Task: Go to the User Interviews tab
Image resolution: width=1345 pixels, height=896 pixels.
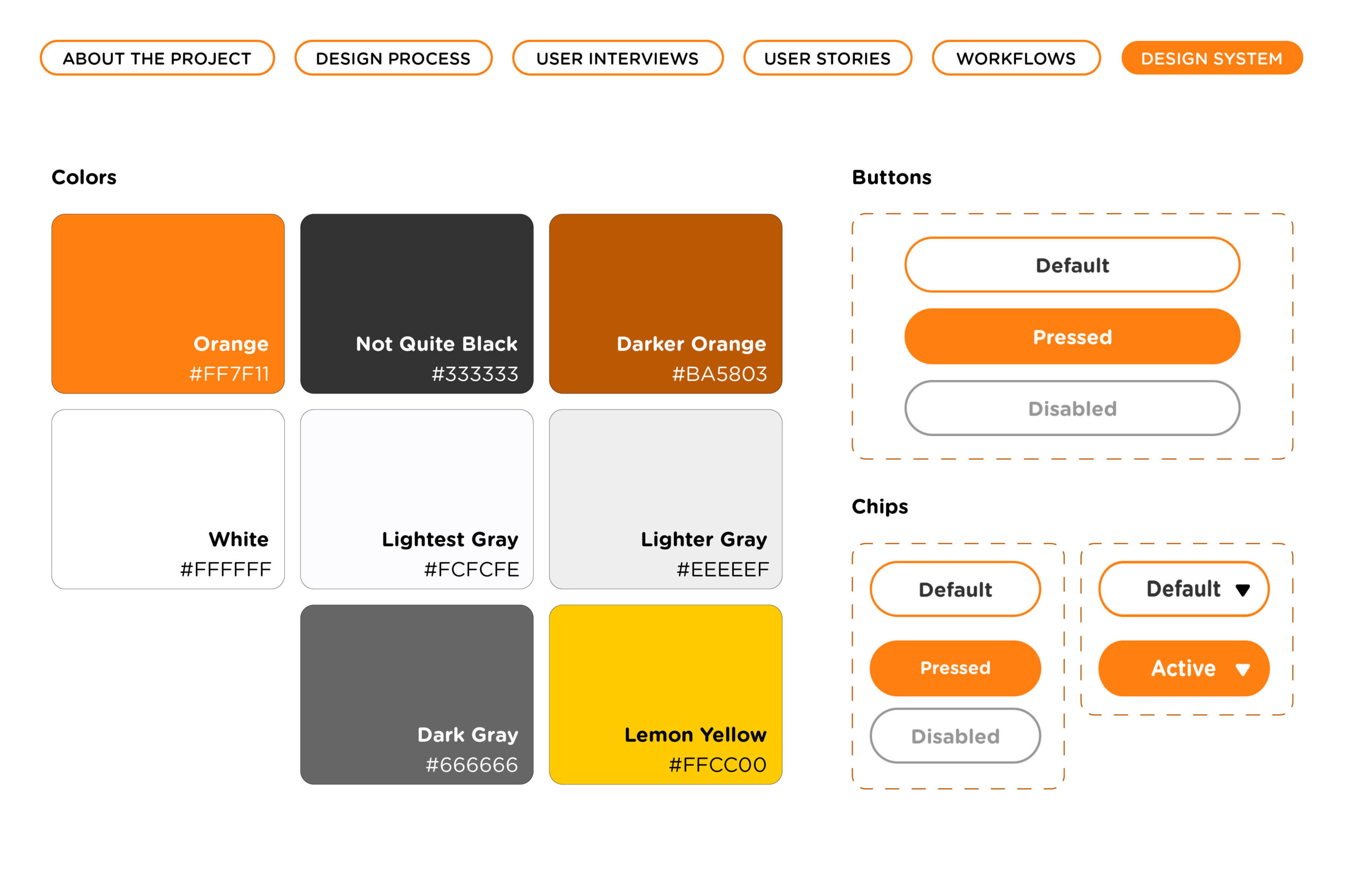Action: 617,58
